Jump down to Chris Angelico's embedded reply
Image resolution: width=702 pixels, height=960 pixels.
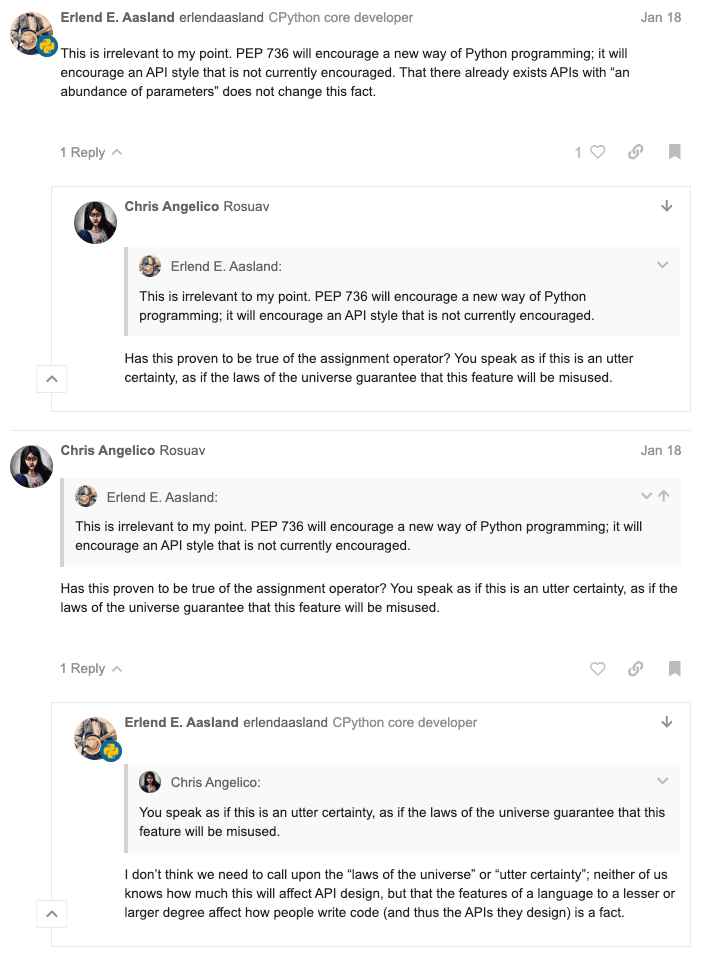tap(667, 206)
